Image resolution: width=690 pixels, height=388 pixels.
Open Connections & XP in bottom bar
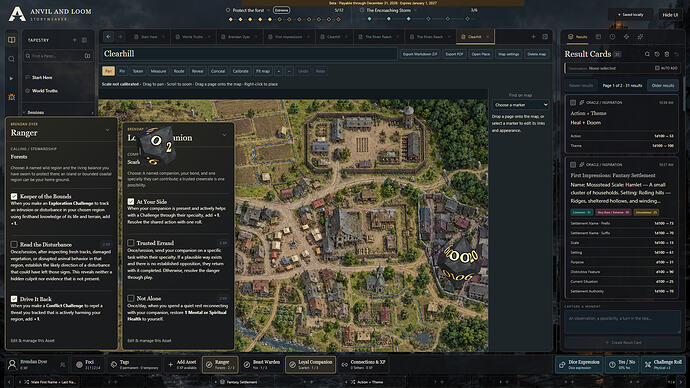click(363, 364)
